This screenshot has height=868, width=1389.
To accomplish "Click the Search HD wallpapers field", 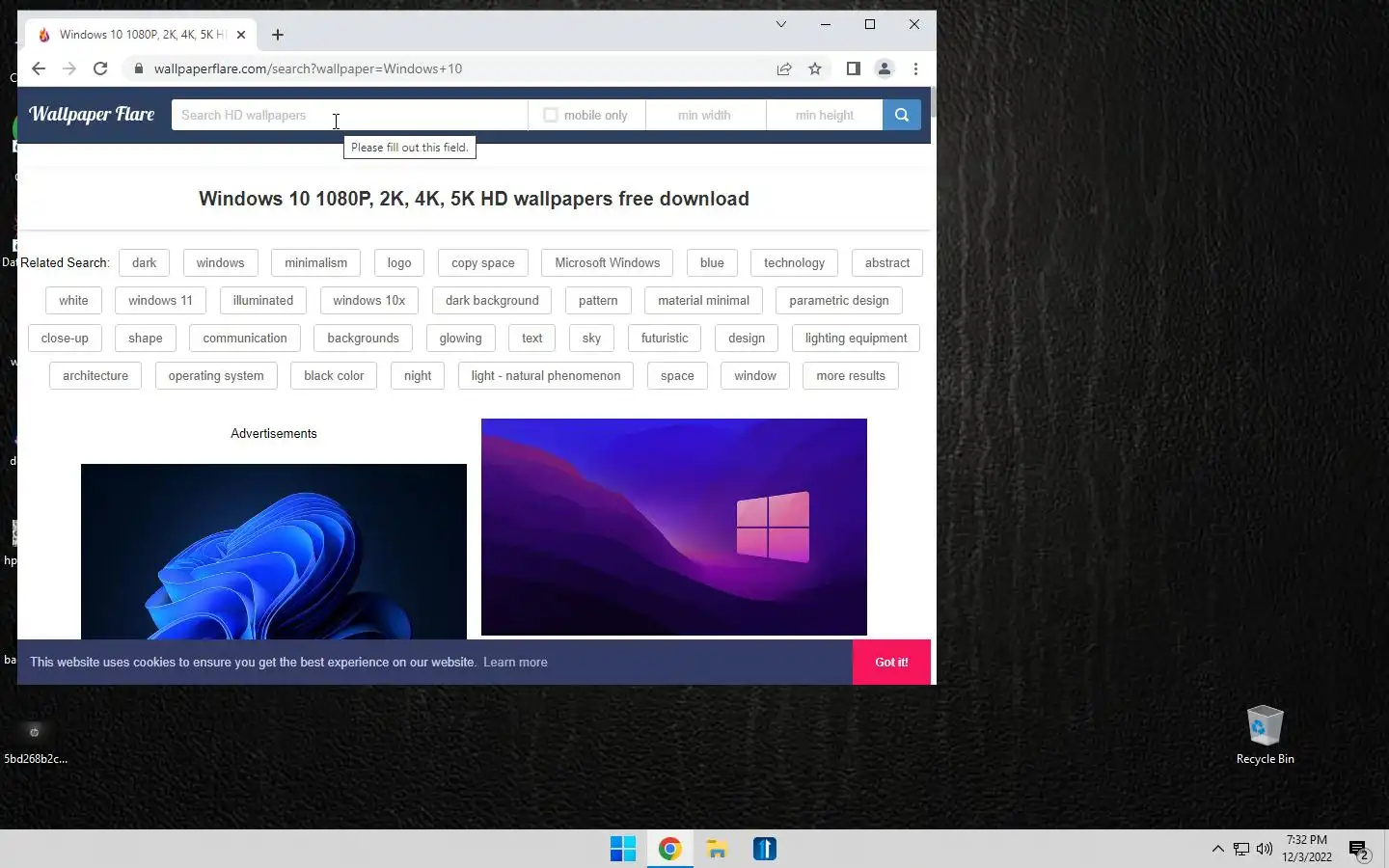I will tap(349, 115).
